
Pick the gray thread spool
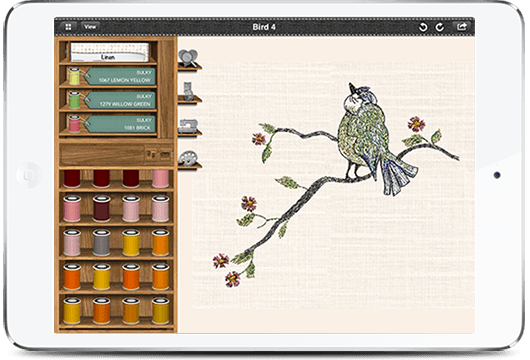[101, 242]
